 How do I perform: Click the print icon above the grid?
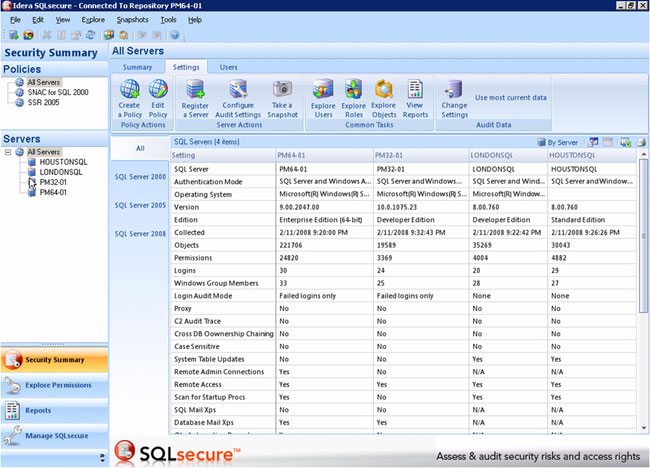pos(641,142)
